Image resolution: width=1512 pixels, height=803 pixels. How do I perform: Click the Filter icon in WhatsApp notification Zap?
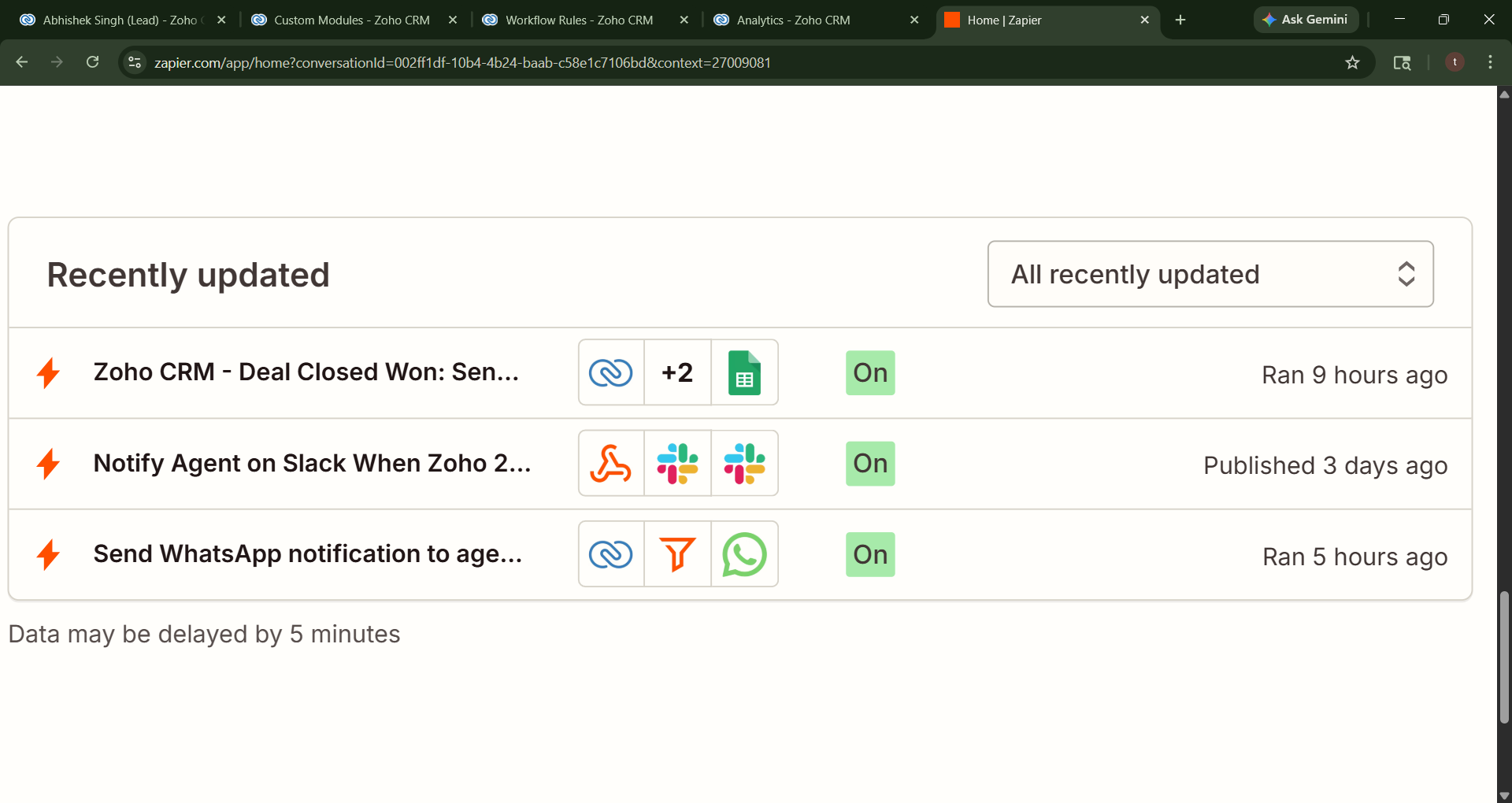(677, 554)
